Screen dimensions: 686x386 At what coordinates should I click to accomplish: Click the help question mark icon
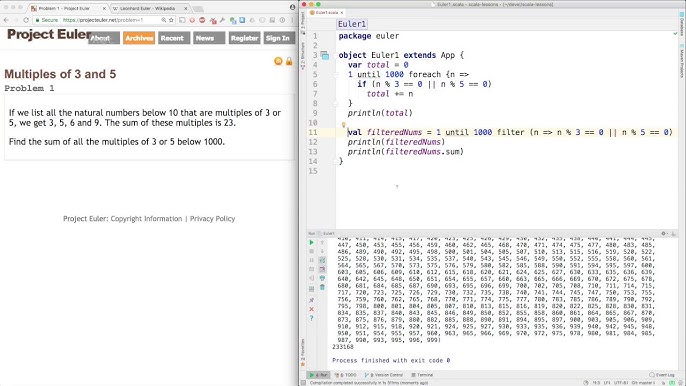point(312,318)
